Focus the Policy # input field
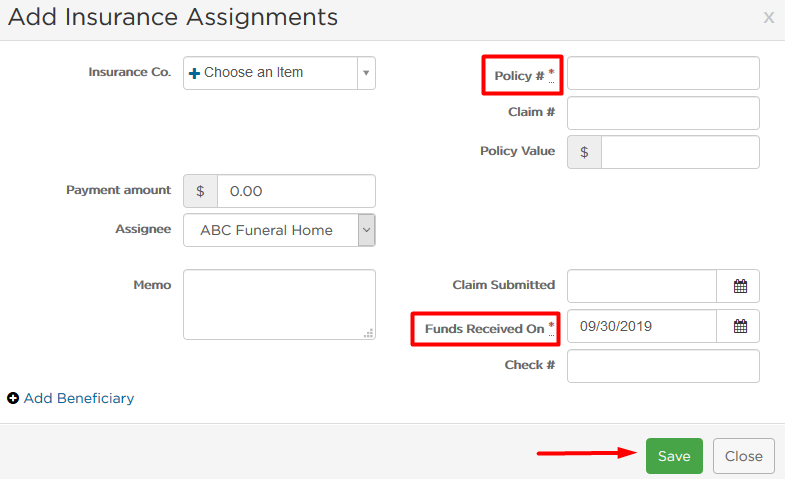The width and height of the screenshot is (785, 479). [x=663, y=73]
